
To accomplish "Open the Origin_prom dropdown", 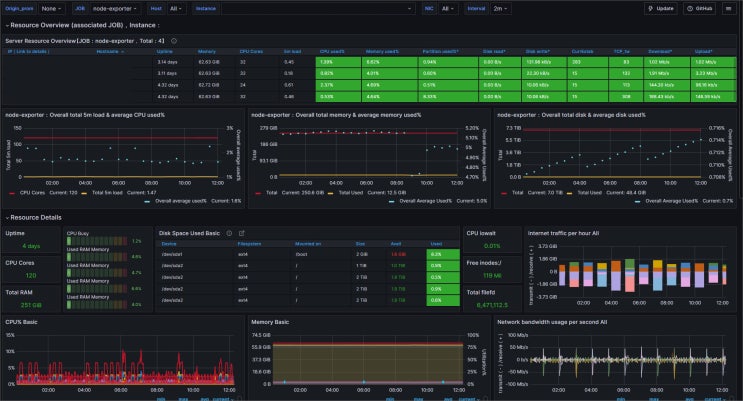I will (x=50, y=8).
